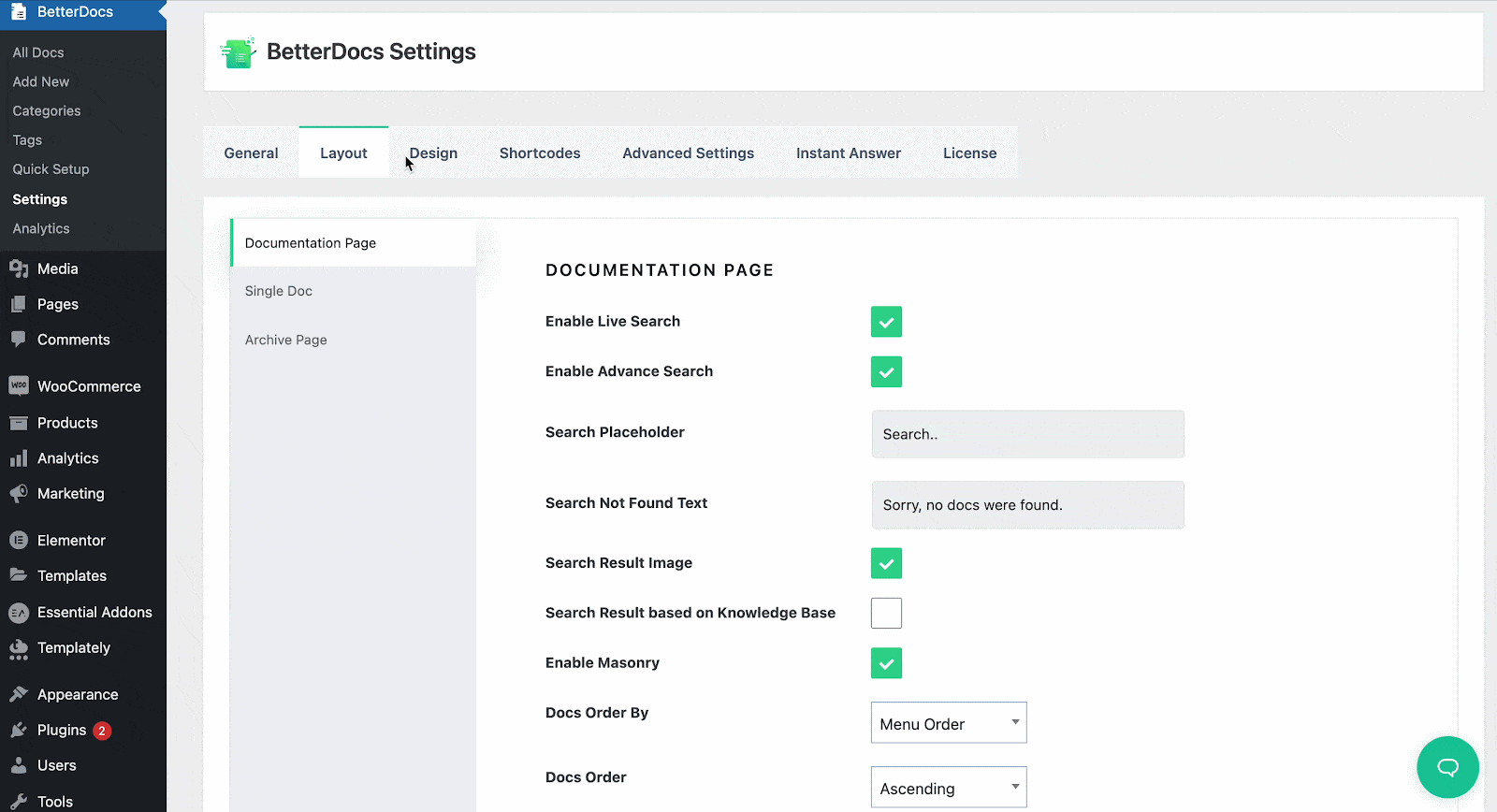Select Documentation Page section

click(353, 243)
